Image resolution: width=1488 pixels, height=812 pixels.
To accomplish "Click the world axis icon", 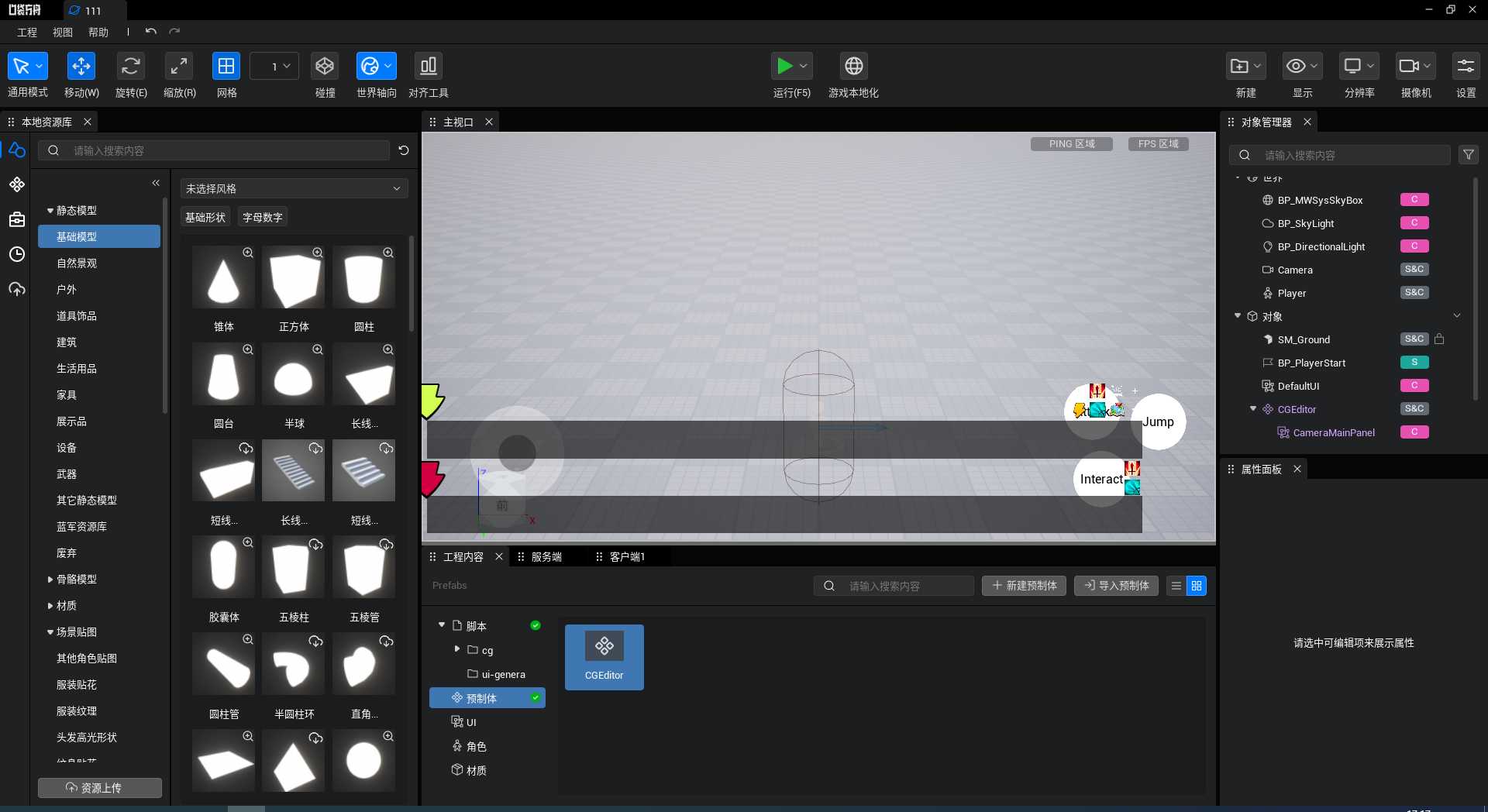I will 370,67.
